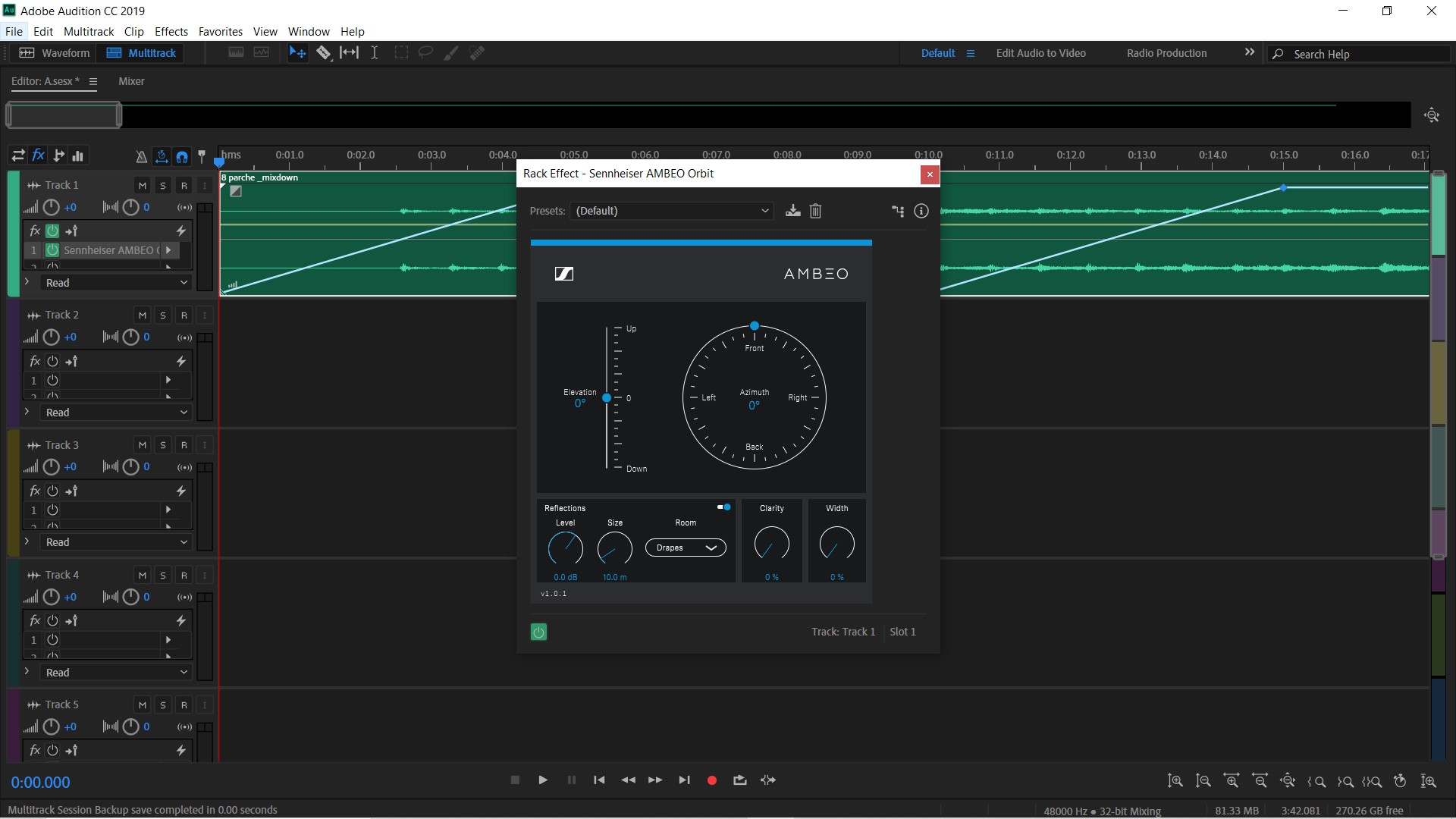
Task: Toggle Loop Playback in the transport
Action: click(x=740, y=780)
